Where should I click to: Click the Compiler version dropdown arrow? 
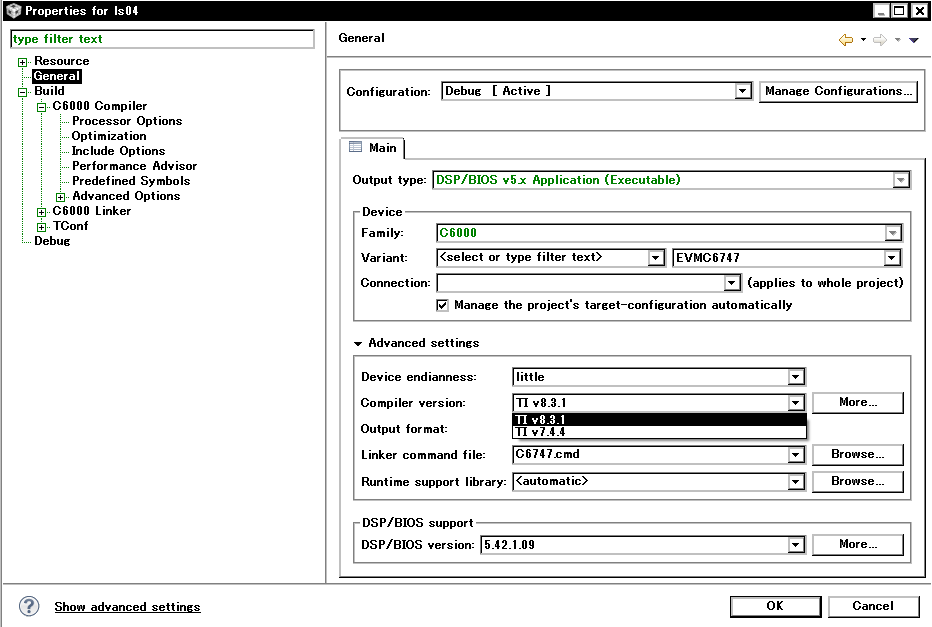796,403
